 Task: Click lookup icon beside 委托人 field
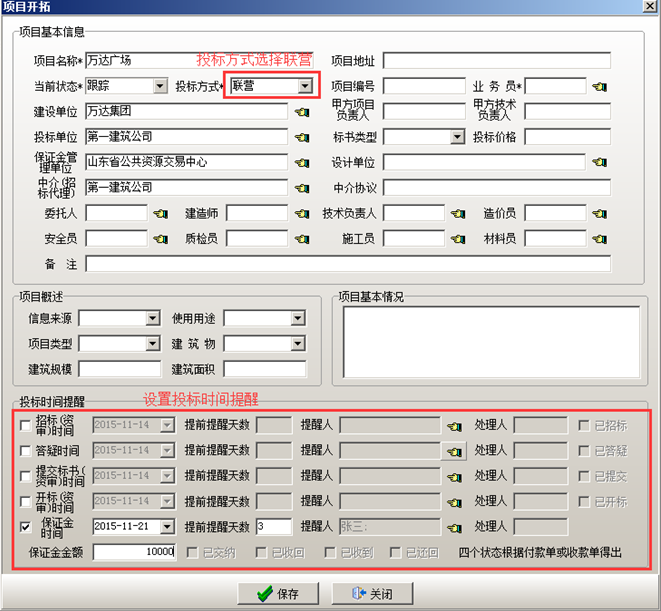point(159,213)
